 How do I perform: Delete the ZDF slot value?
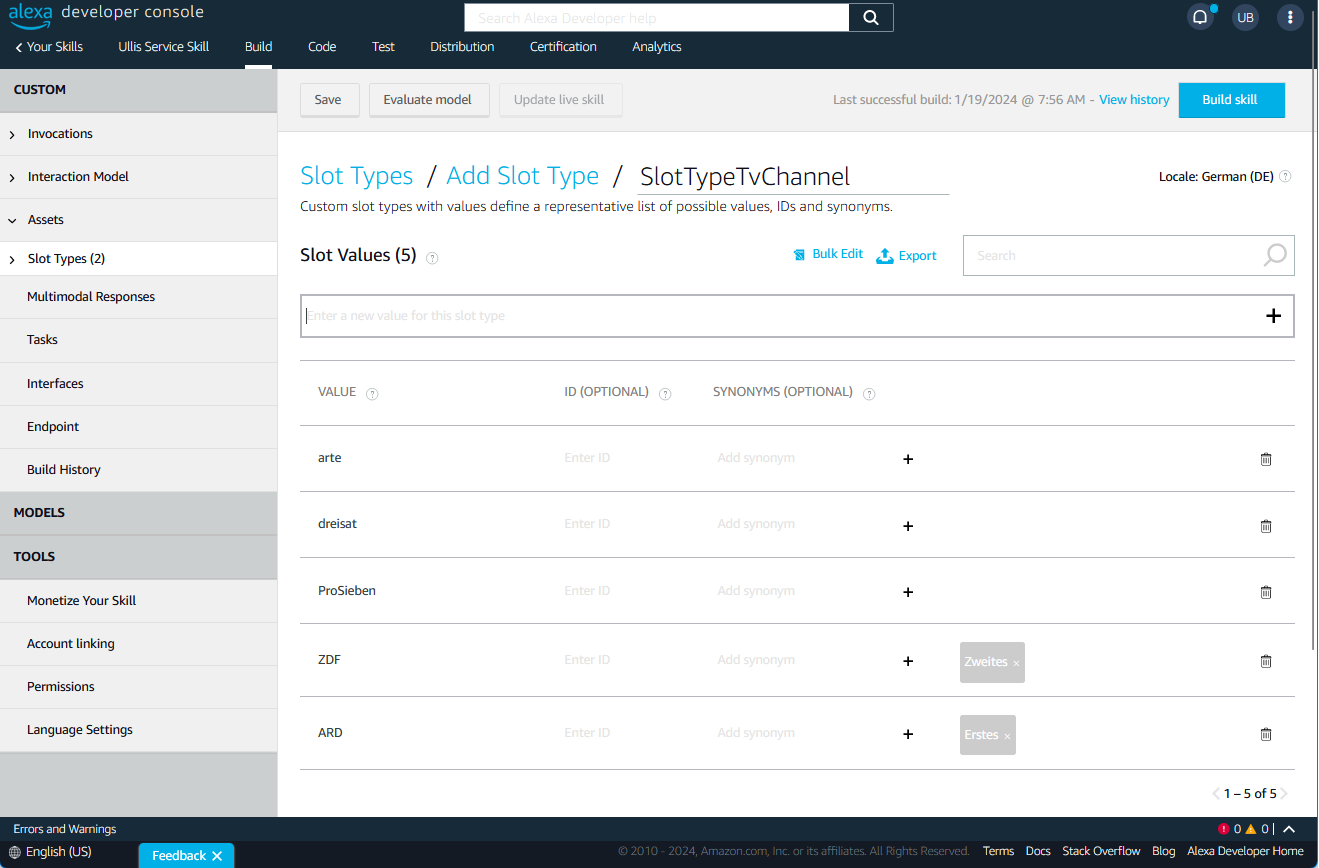point(1266,661)
